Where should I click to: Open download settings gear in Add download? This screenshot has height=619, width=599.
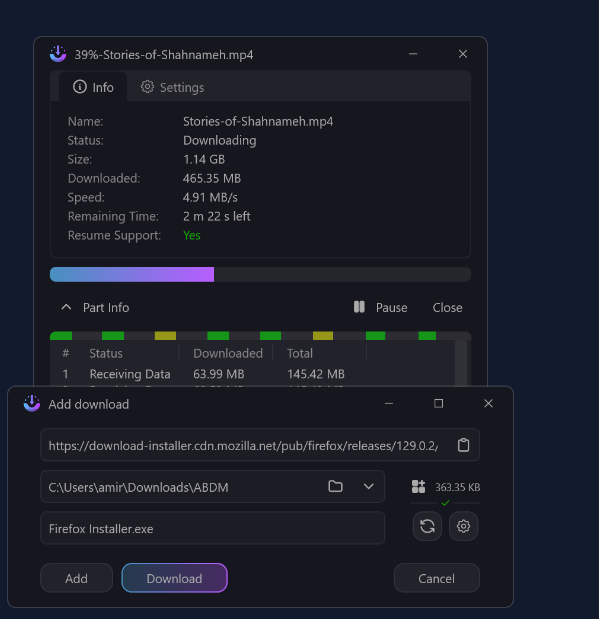[463, 526]
